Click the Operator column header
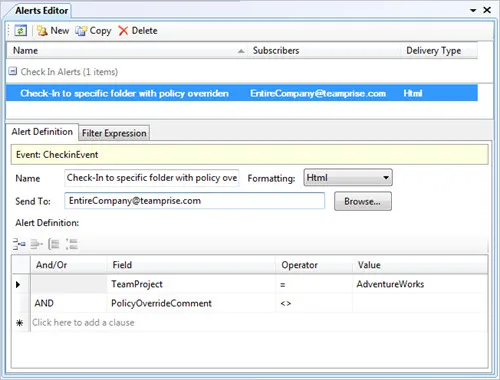The height and width of the screenshot is (380, 500). coord(314,265)
